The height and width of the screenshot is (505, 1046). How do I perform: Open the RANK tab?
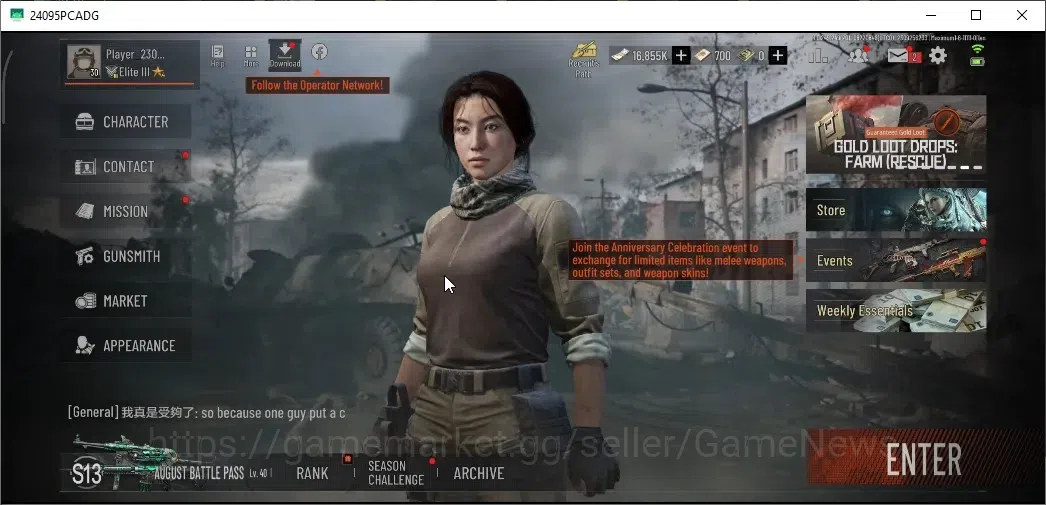tap(312, 473)
